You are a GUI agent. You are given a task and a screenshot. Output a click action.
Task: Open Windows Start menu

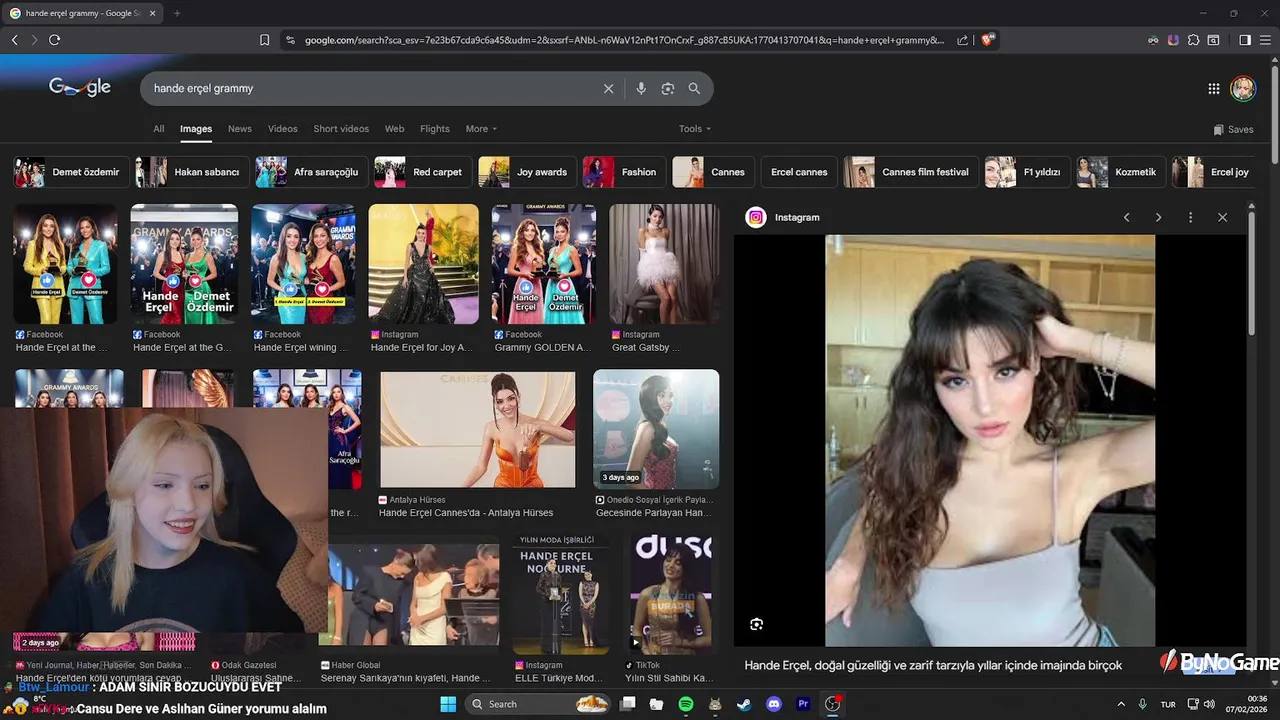click(448, 704)
